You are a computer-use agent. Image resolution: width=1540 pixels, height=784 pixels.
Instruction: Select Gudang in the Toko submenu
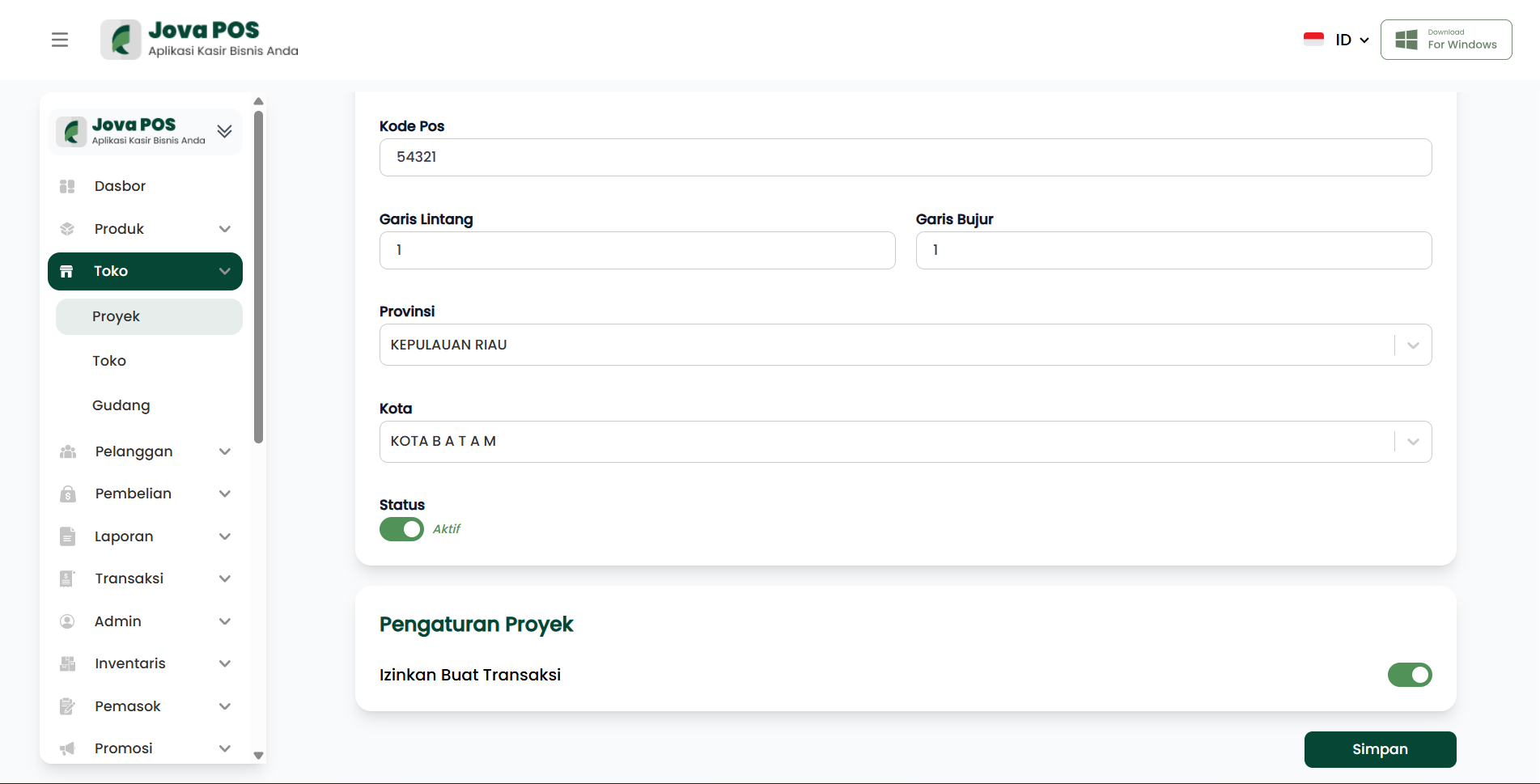click(121, 405)
